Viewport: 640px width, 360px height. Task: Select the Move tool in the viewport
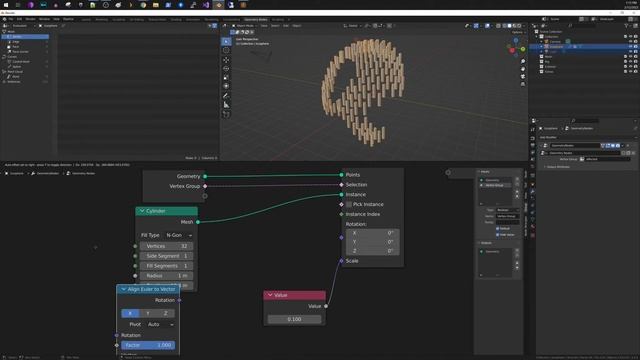[226, 60]
